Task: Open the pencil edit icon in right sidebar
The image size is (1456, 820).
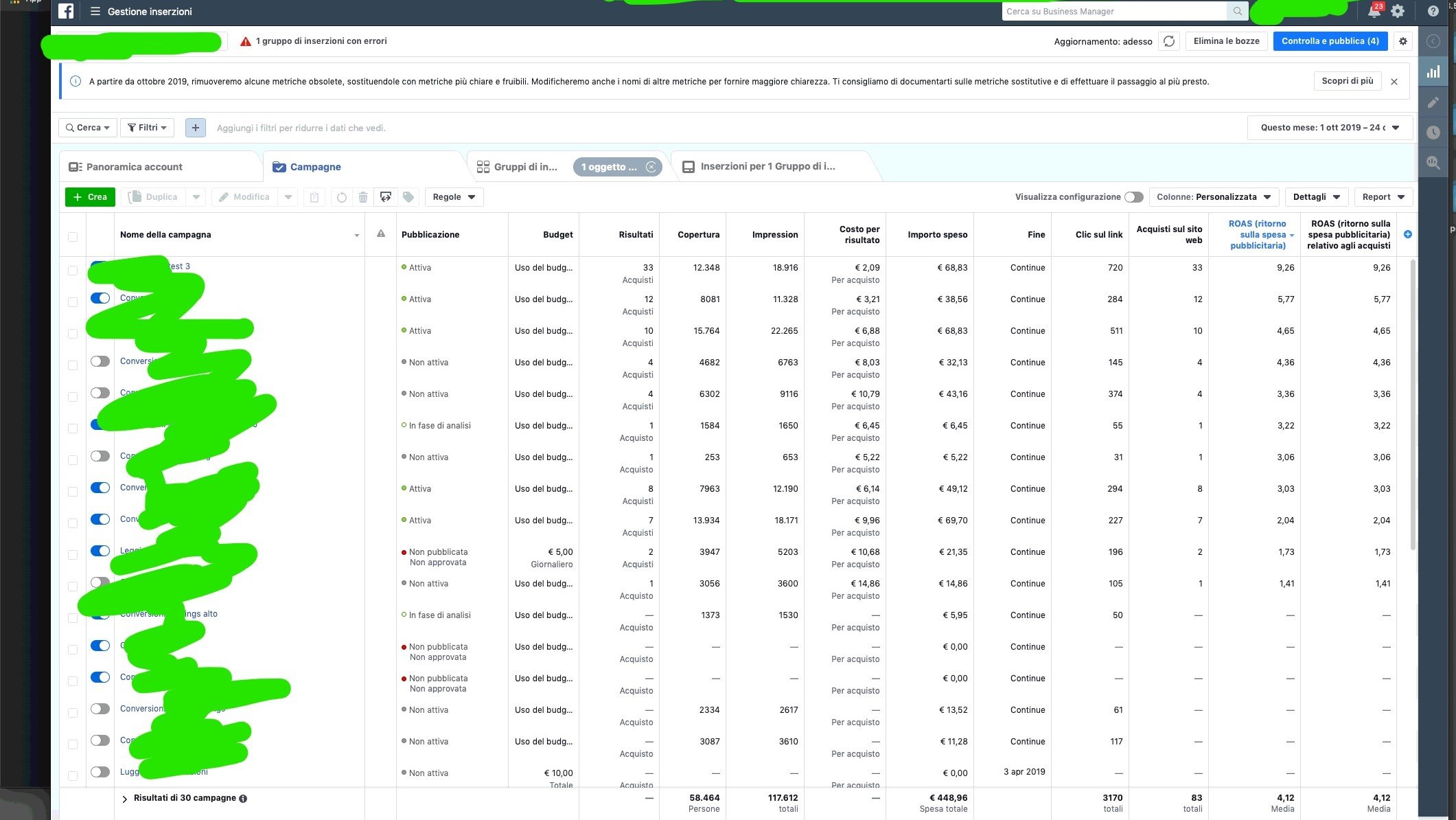Action: (1433, 102)
